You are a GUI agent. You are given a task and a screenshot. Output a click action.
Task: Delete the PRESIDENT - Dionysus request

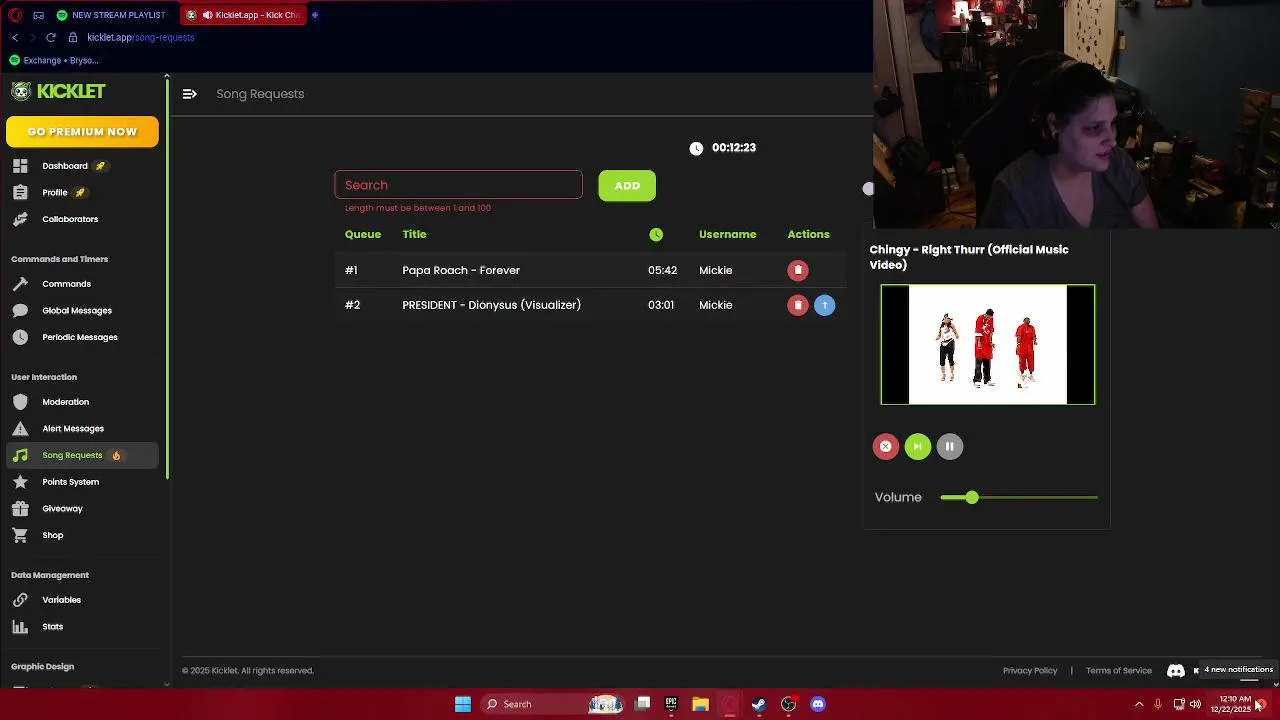point(798,305)
